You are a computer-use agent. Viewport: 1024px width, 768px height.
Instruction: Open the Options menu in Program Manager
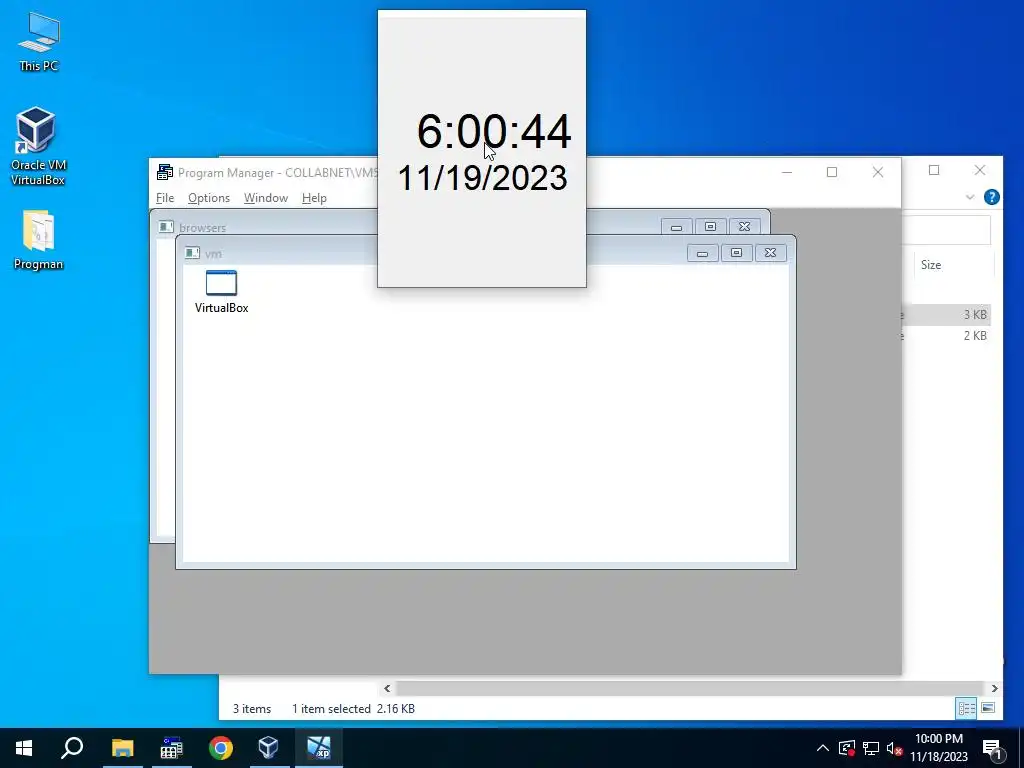pos(209,198)
